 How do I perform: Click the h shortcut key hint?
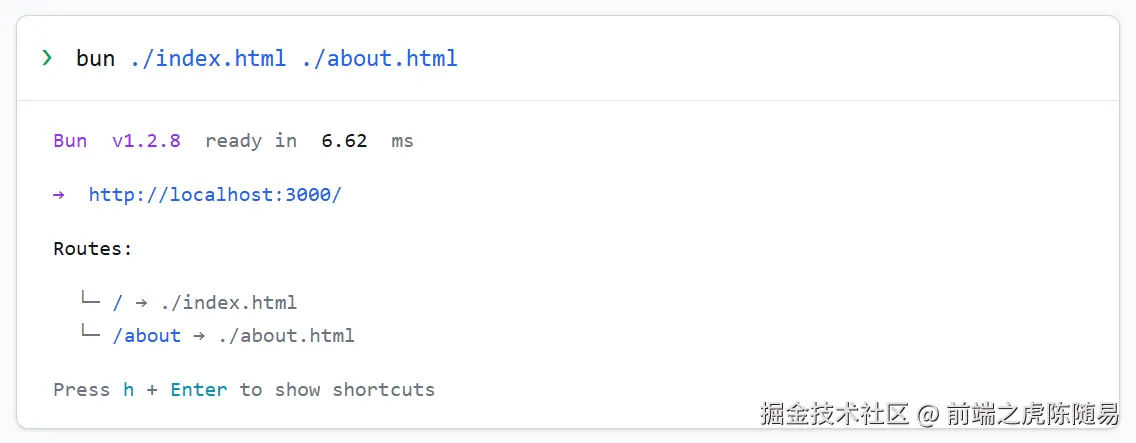(129, 389)
